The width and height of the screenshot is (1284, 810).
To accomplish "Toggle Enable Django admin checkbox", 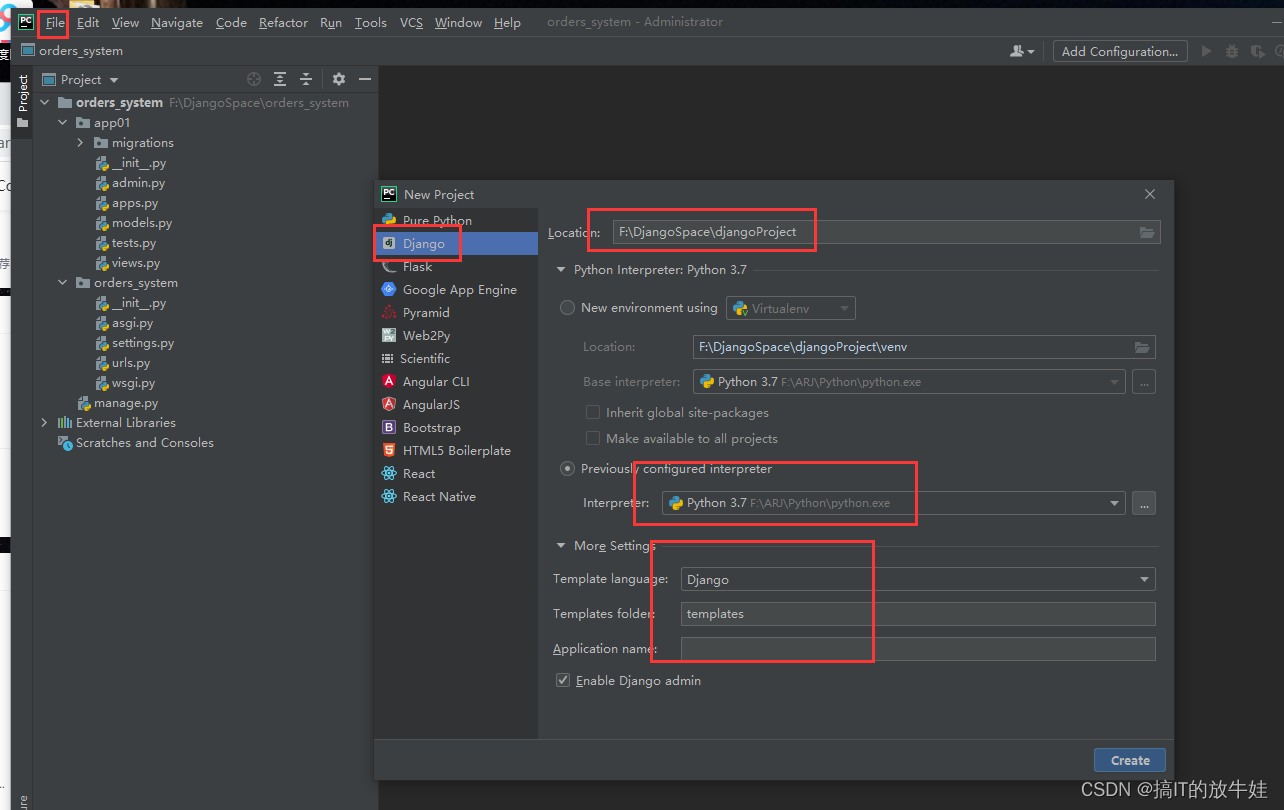I will click(562, 680).
